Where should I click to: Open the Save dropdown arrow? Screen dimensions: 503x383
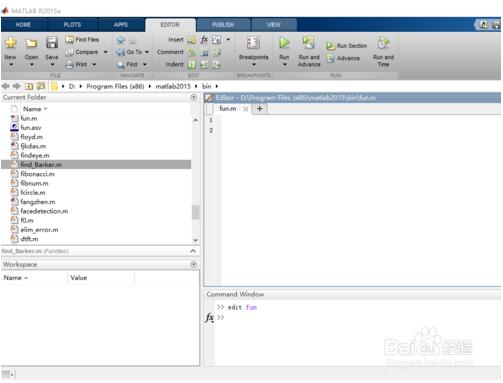(x=52, y=64)
